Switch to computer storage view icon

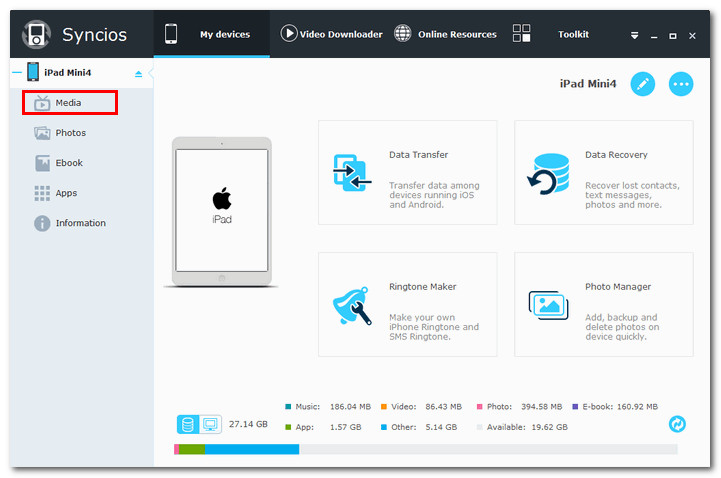tap(211, 424)
